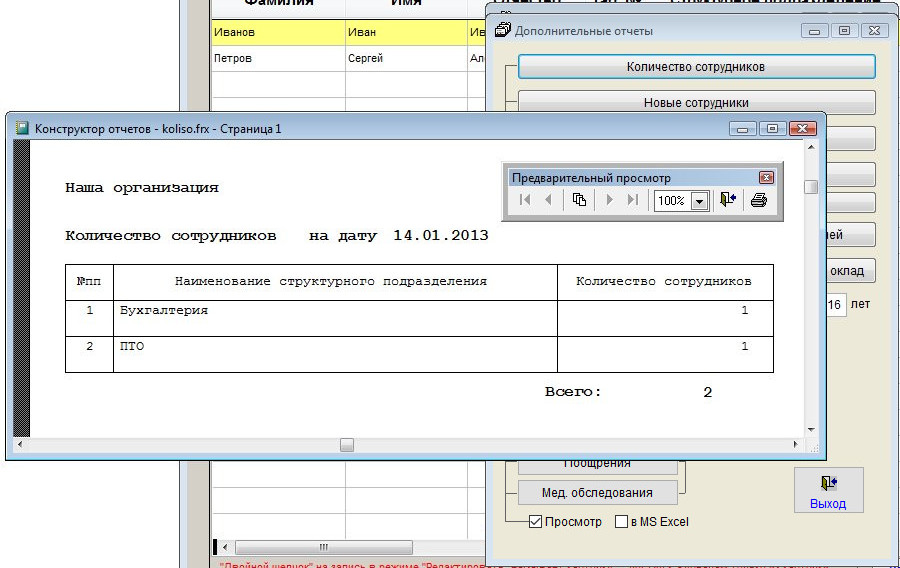Viewport: 900px width, 568px height.
Task: Click the Всего: total label
Action: pos(573,392)
